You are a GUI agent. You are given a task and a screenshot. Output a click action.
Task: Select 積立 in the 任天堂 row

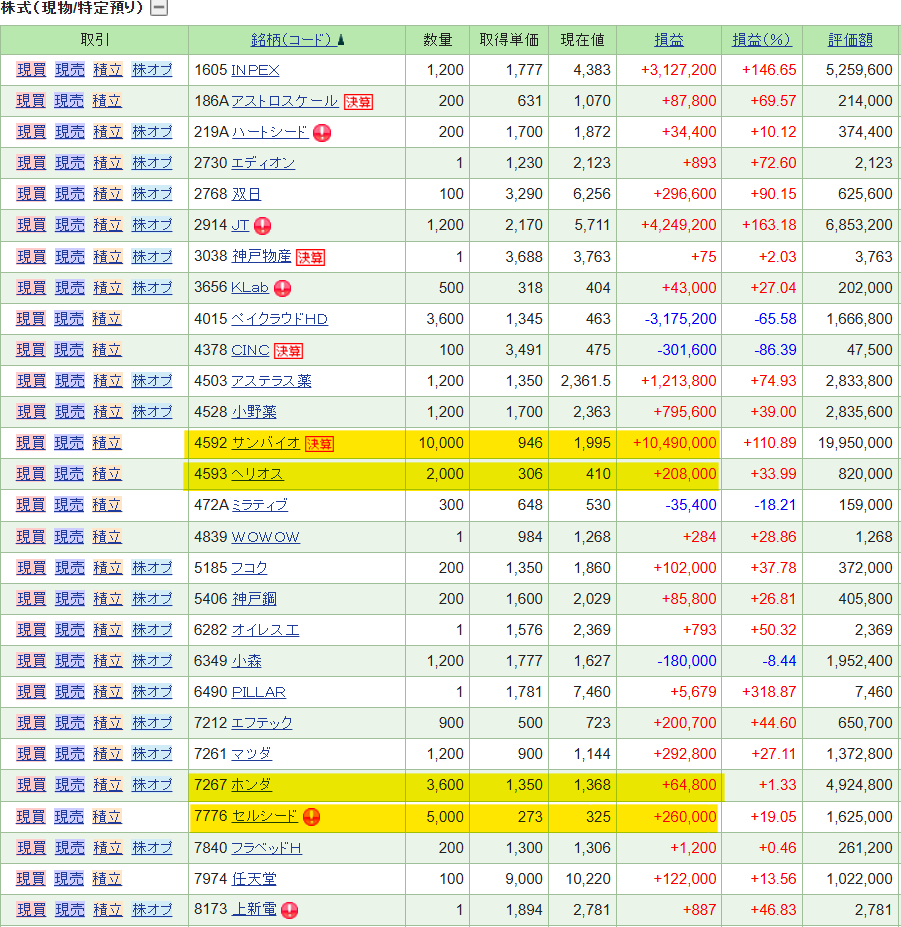pos(107,879)
